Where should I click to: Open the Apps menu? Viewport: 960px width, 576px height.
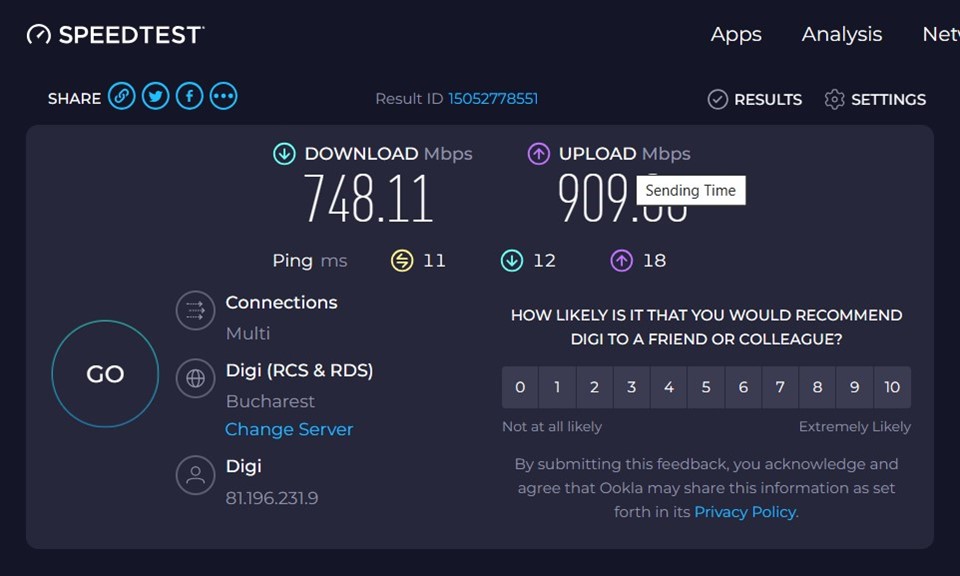[736, 34]
